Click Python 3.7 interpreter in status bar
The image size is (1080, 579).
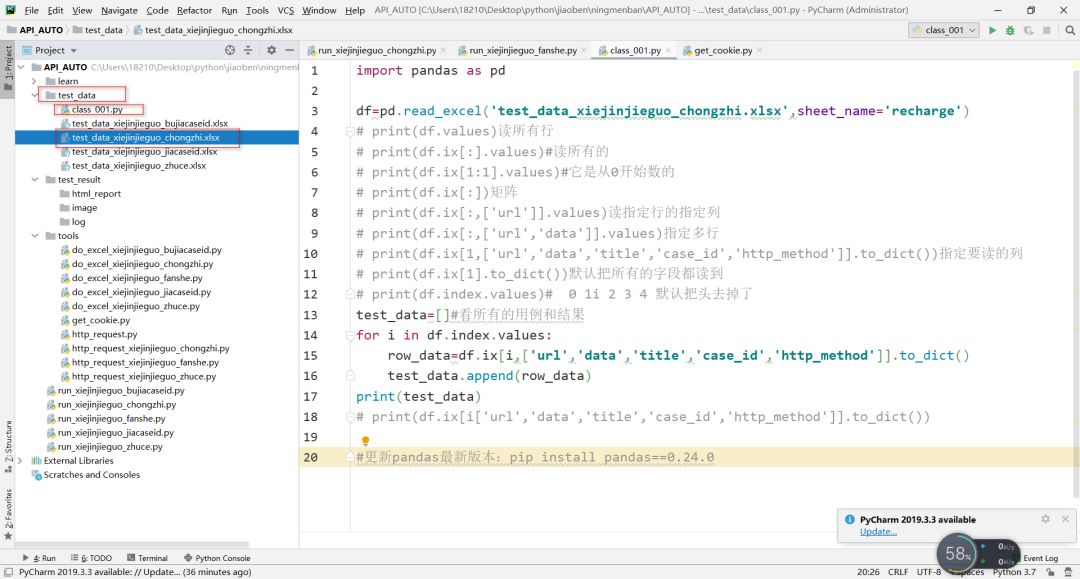1014,572
